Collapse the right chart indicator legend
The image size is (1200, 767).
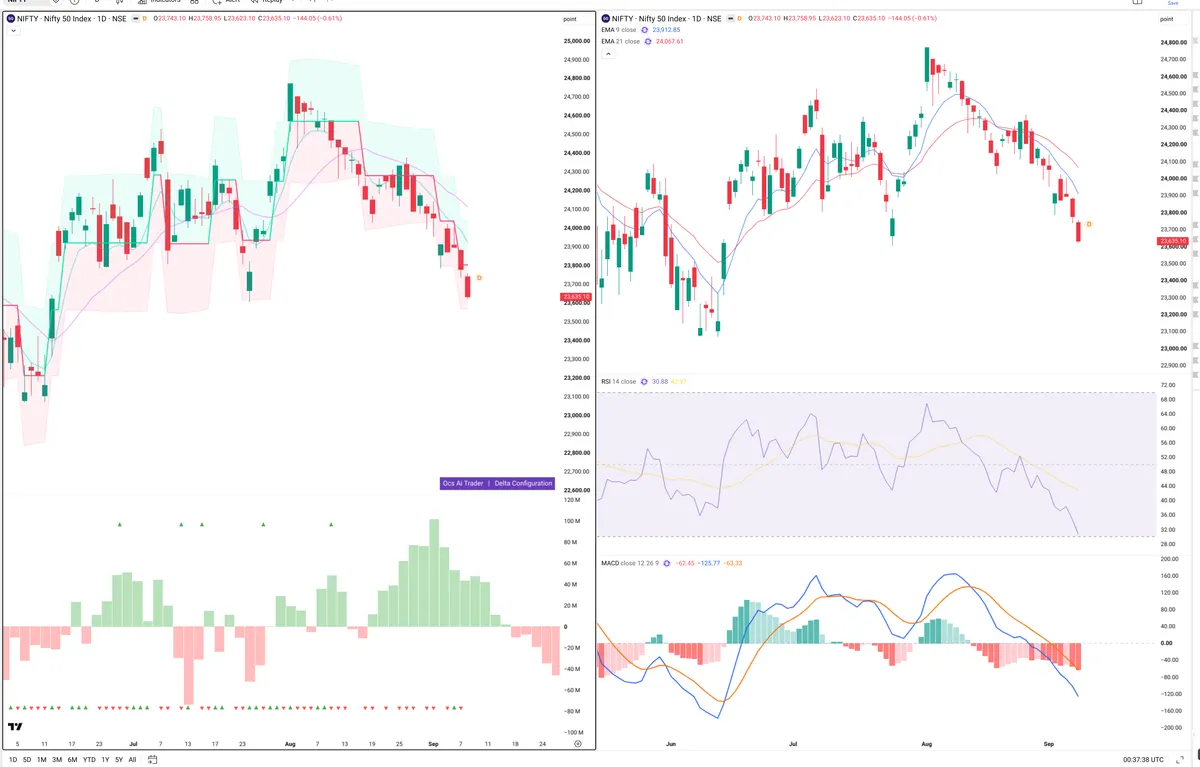point(608,54)
